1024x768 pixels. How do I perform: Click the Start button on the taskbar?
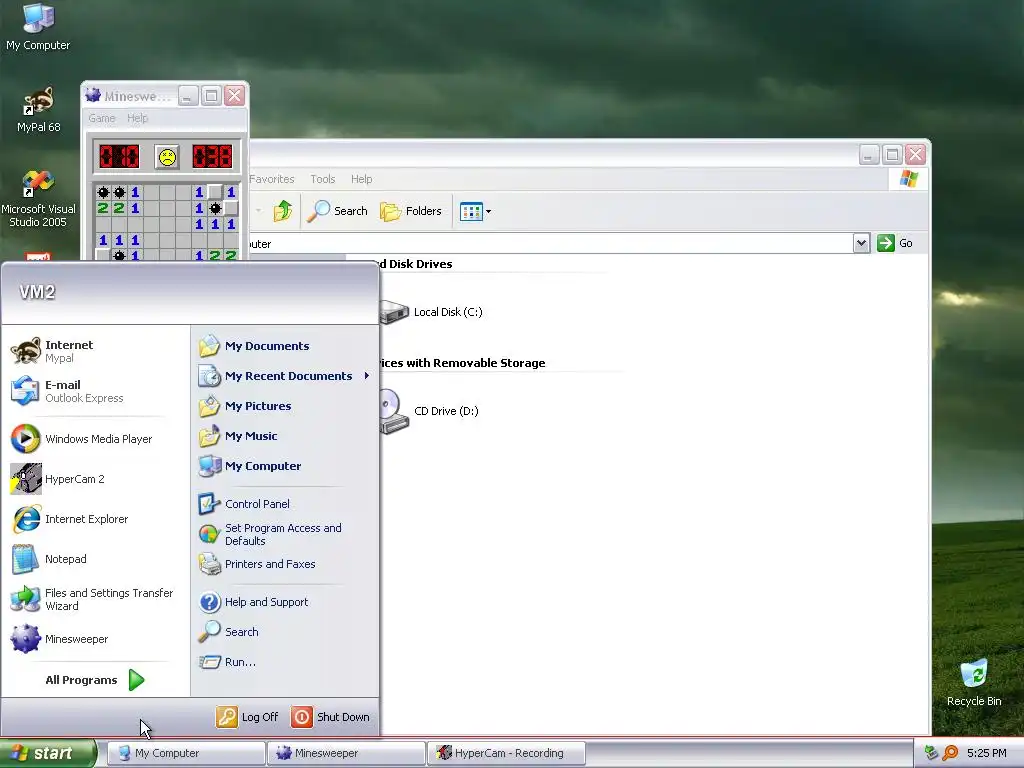48,753
